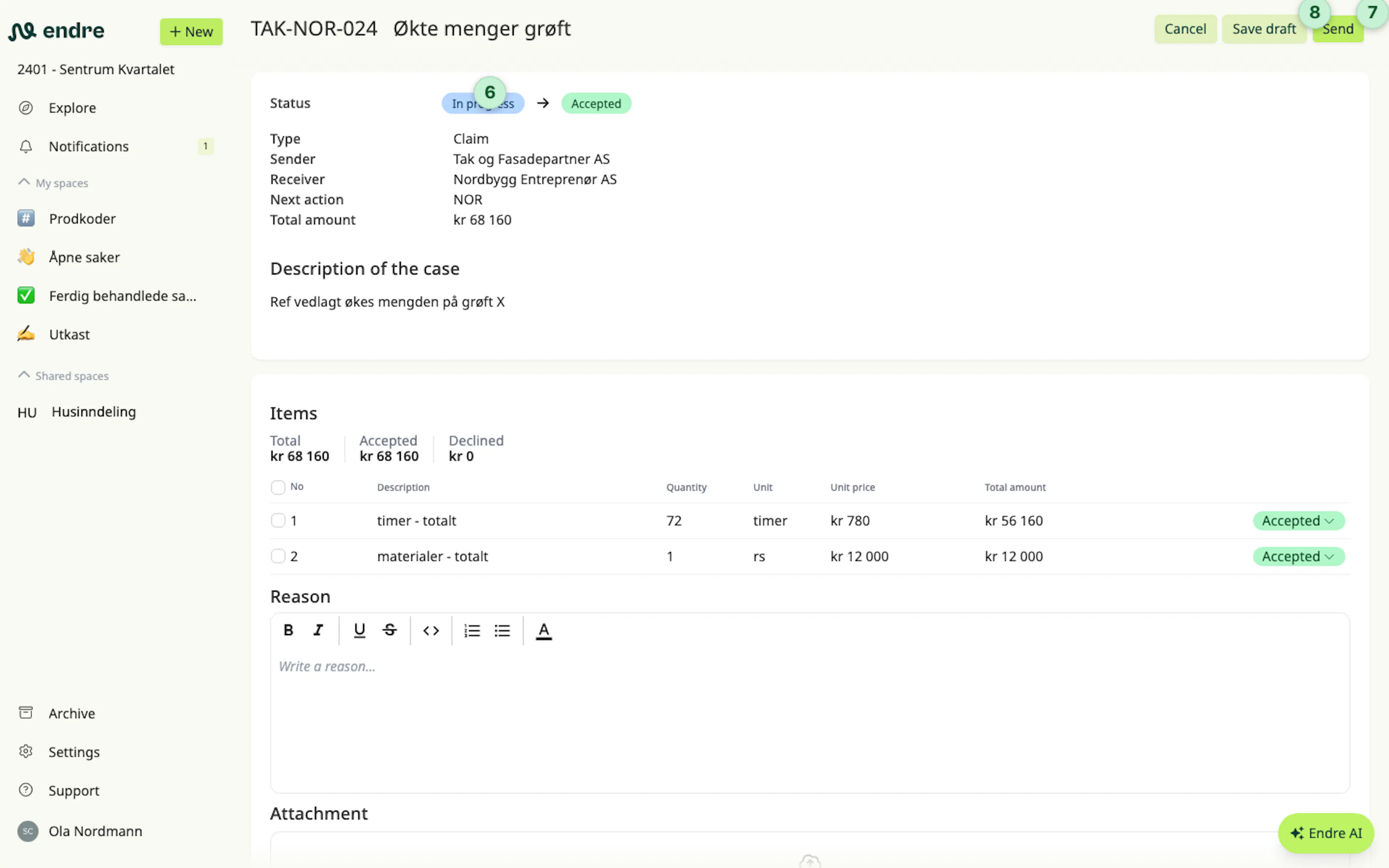This screenshot has width=1389, height=868.
Task: Go to Archive
Action: (x=72, y=713)
